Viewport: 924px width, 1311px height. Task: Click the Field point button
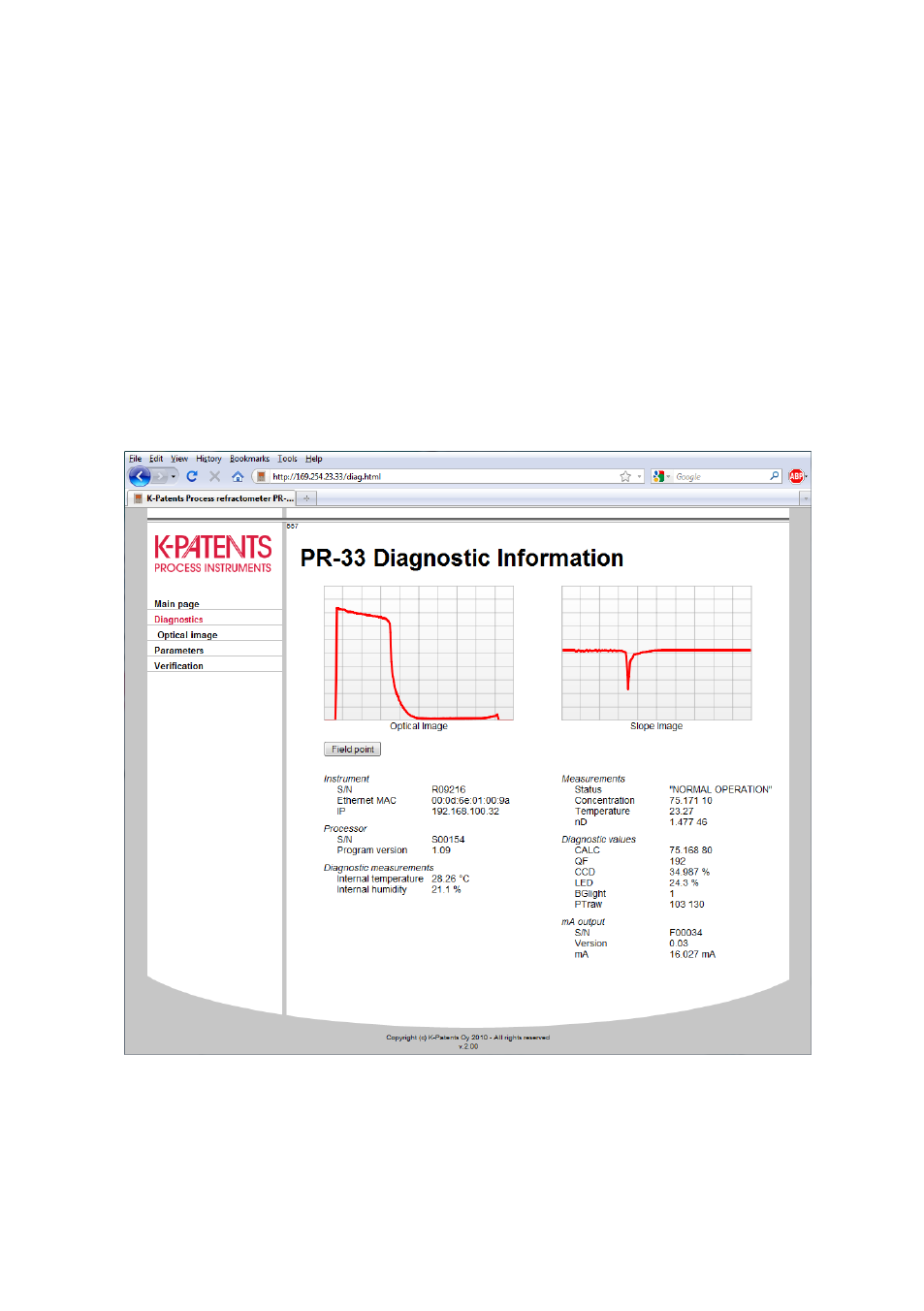click(352, 750)
